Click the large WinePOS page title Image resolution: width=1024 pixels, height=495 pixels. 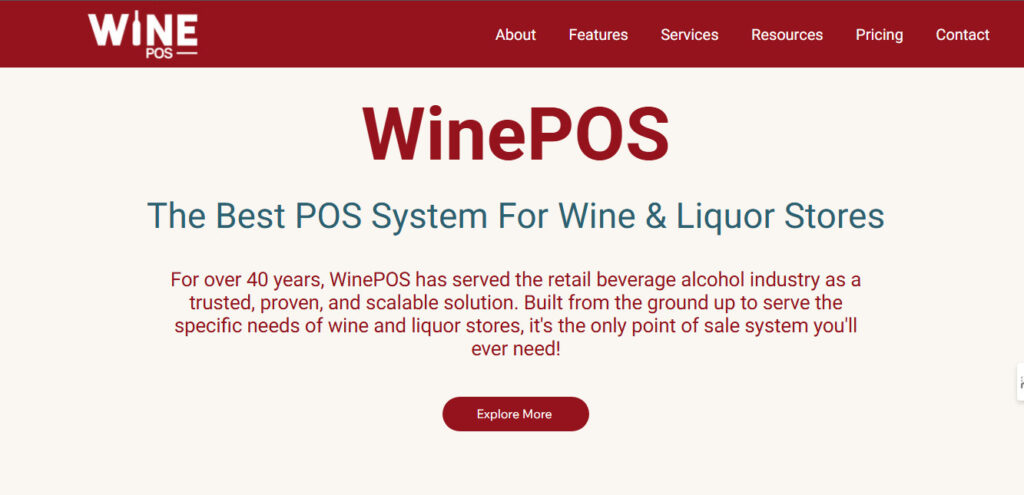point(515,134)
